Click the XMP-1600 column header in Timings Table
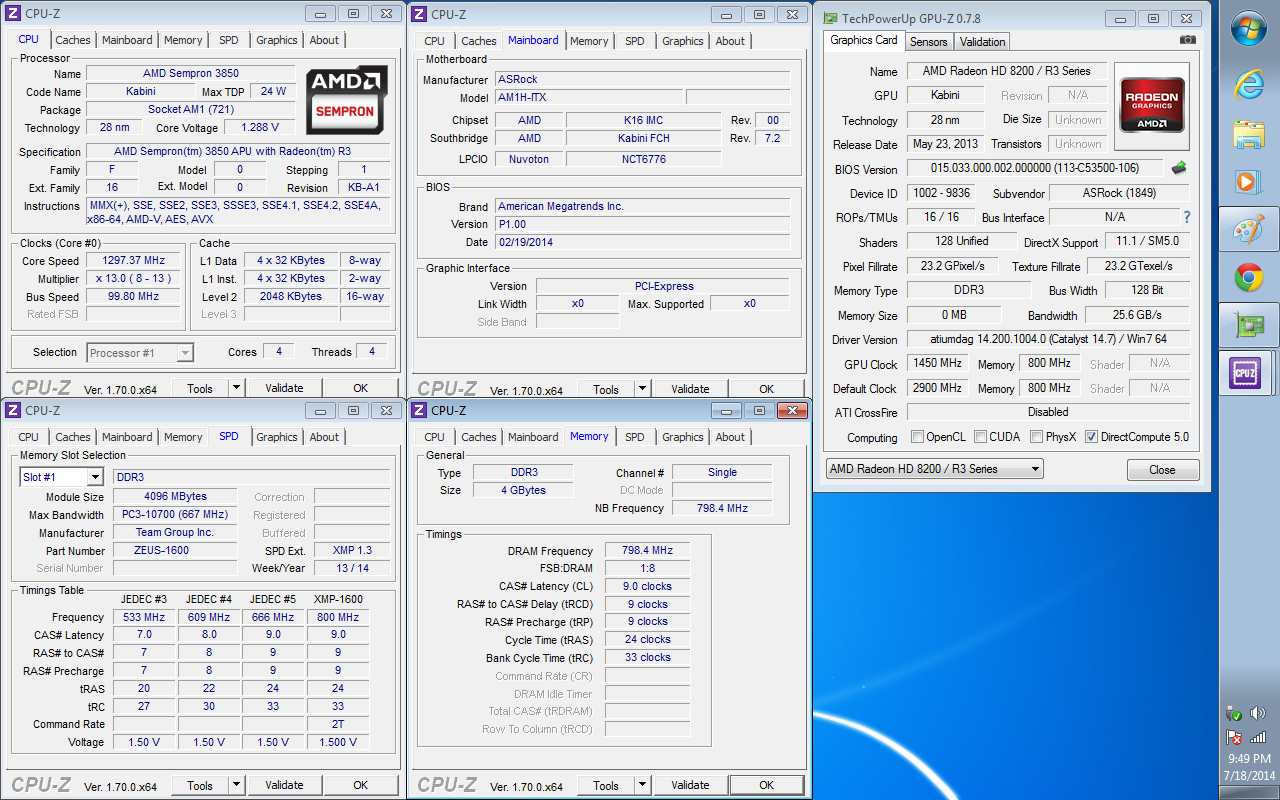1280x800 pixels. (x=338, y=599)
